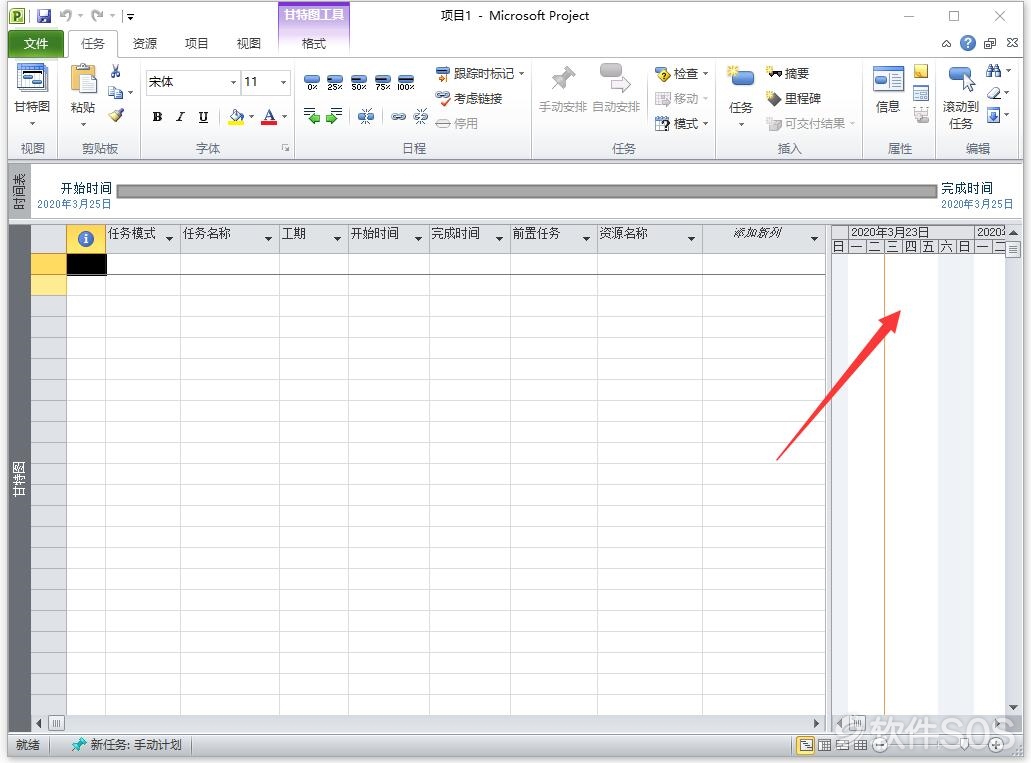Expand the 跟踪时标记 dropdown

[x=521, y=74]
